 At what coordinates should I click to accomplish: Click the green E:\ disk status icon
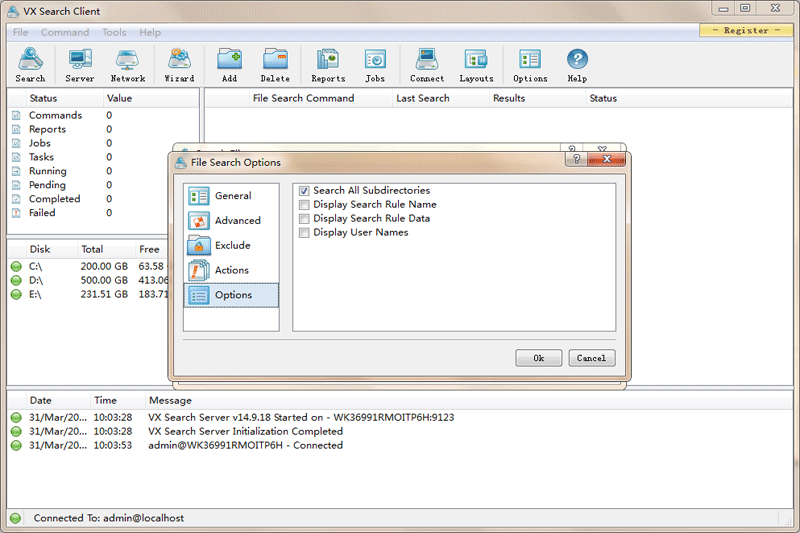tap(16, 294)
